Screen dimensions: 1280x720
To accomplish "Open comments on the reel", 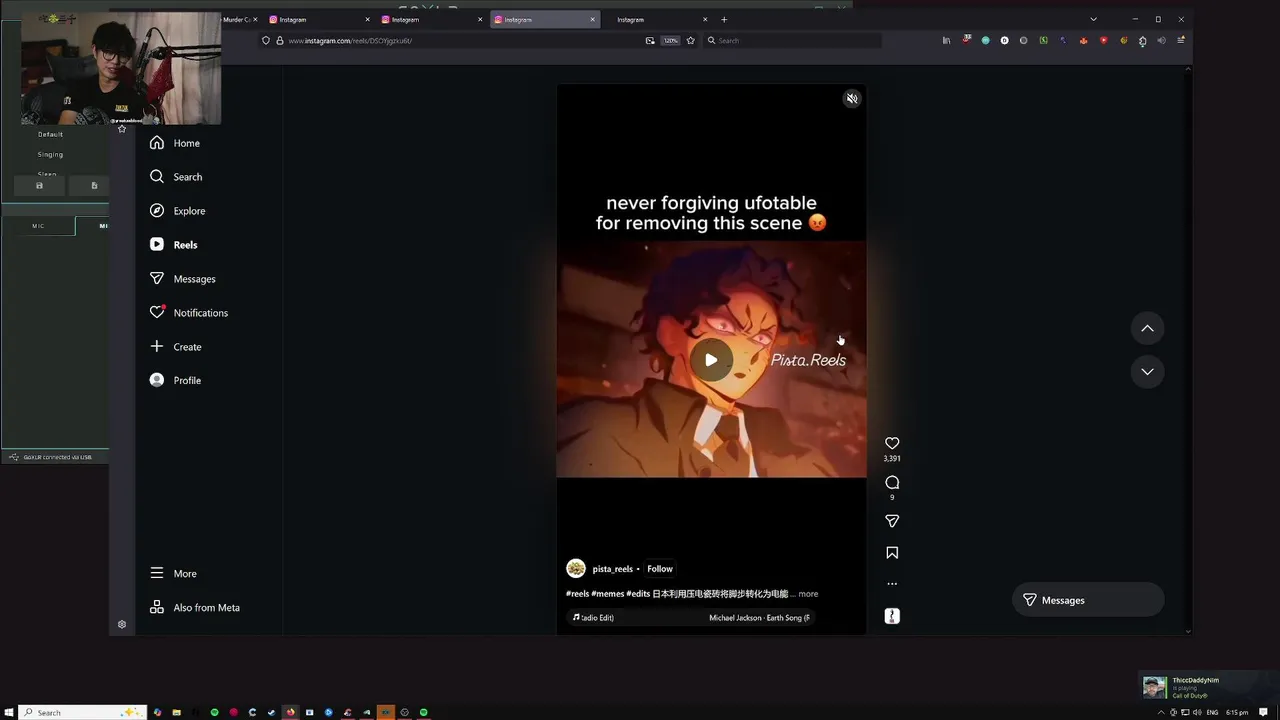I will pos(892,483).
